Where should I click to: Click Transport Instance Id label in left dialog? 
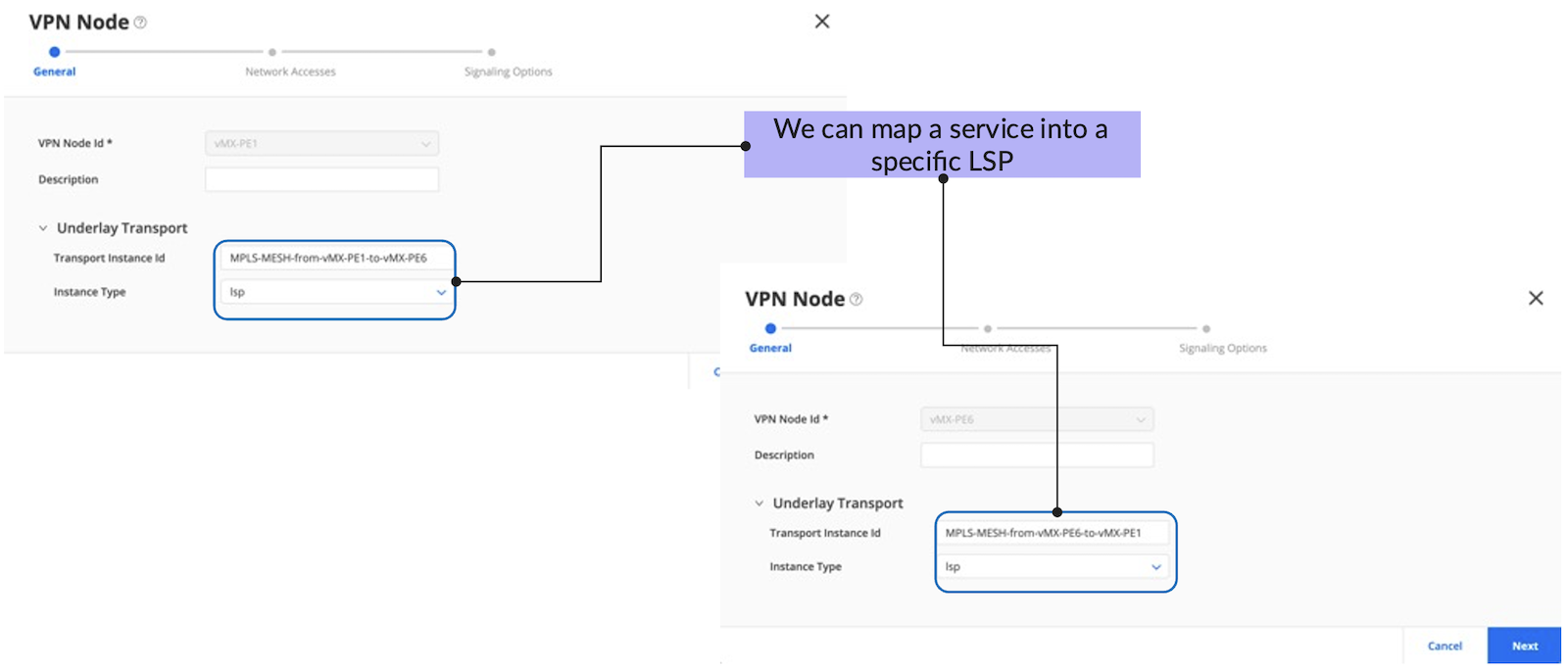click(x=109, y=259)
